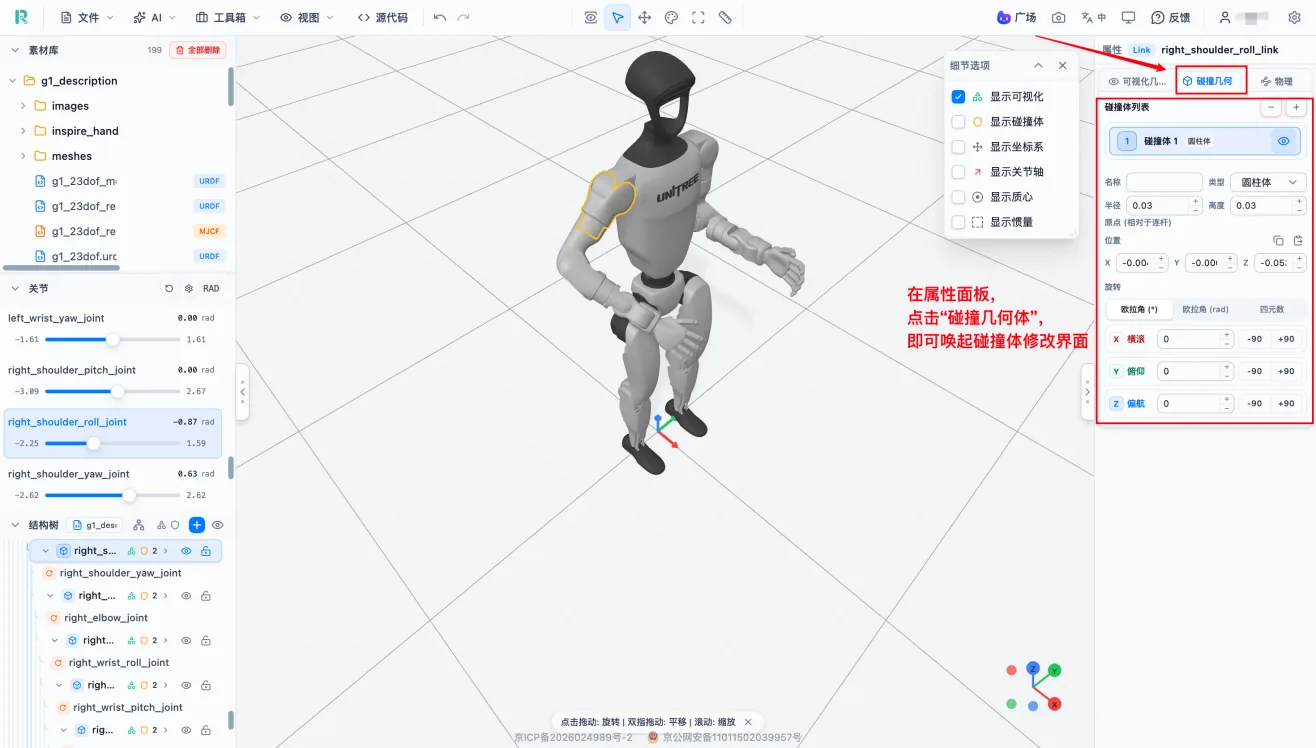The width and height of the screenshot is (1316, 748).
Task: Open the 源代码 view
Action: tap(383, 18)
